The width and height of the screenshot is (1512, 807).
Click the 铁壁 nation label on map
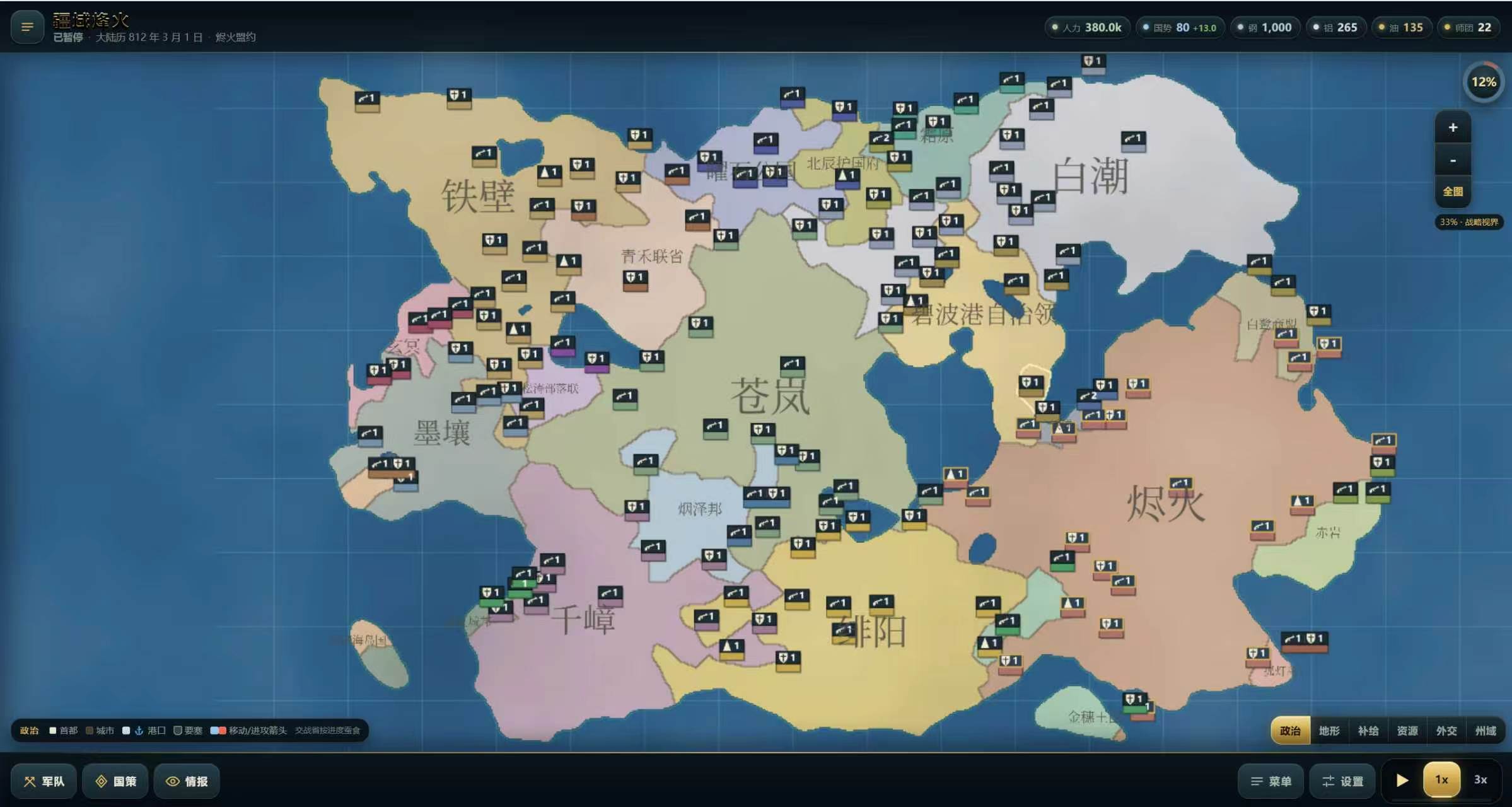point(478,195)
